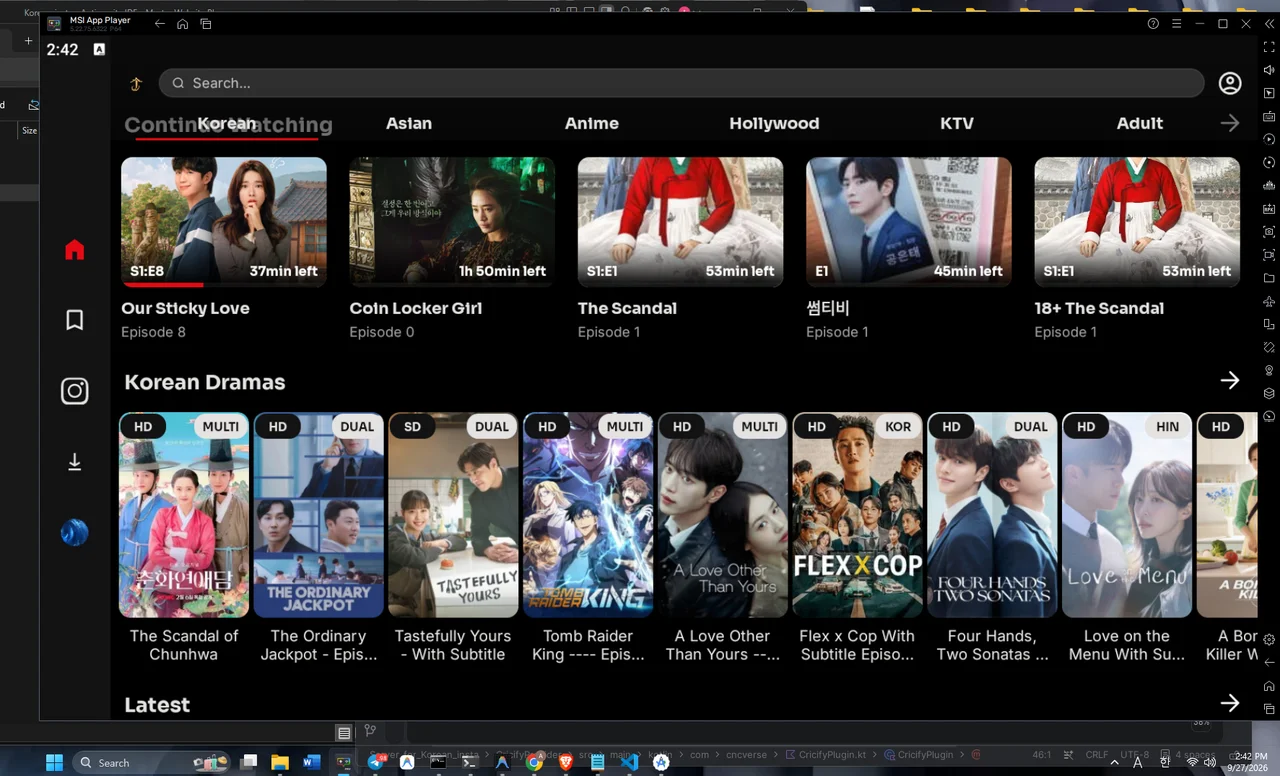Click the blue globe icon in sidebar
This screenshot has height=776, width=1280.
(x=74, y=533)
